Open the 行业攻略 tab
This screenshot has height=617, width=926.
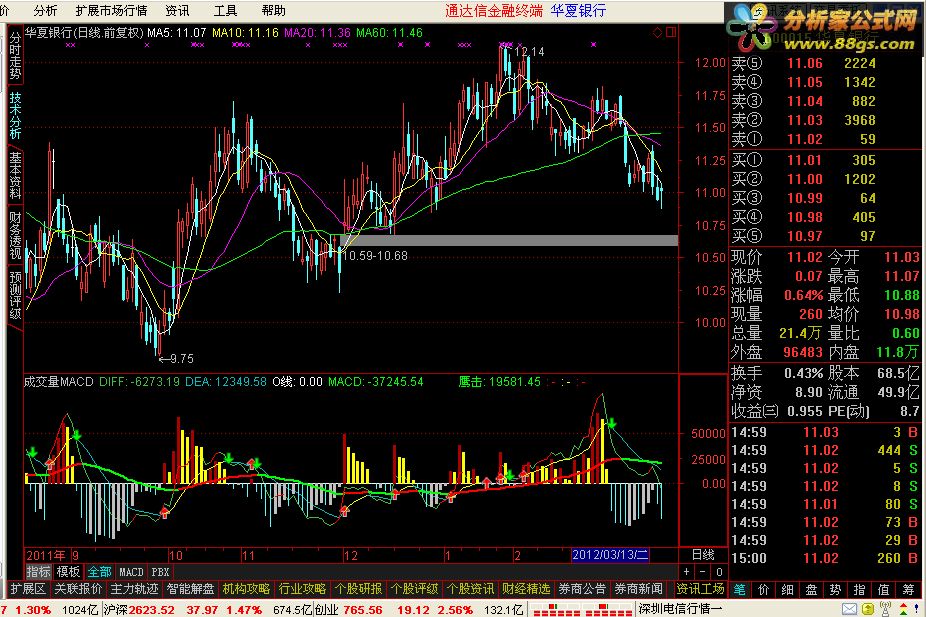[x=302, y=589]
